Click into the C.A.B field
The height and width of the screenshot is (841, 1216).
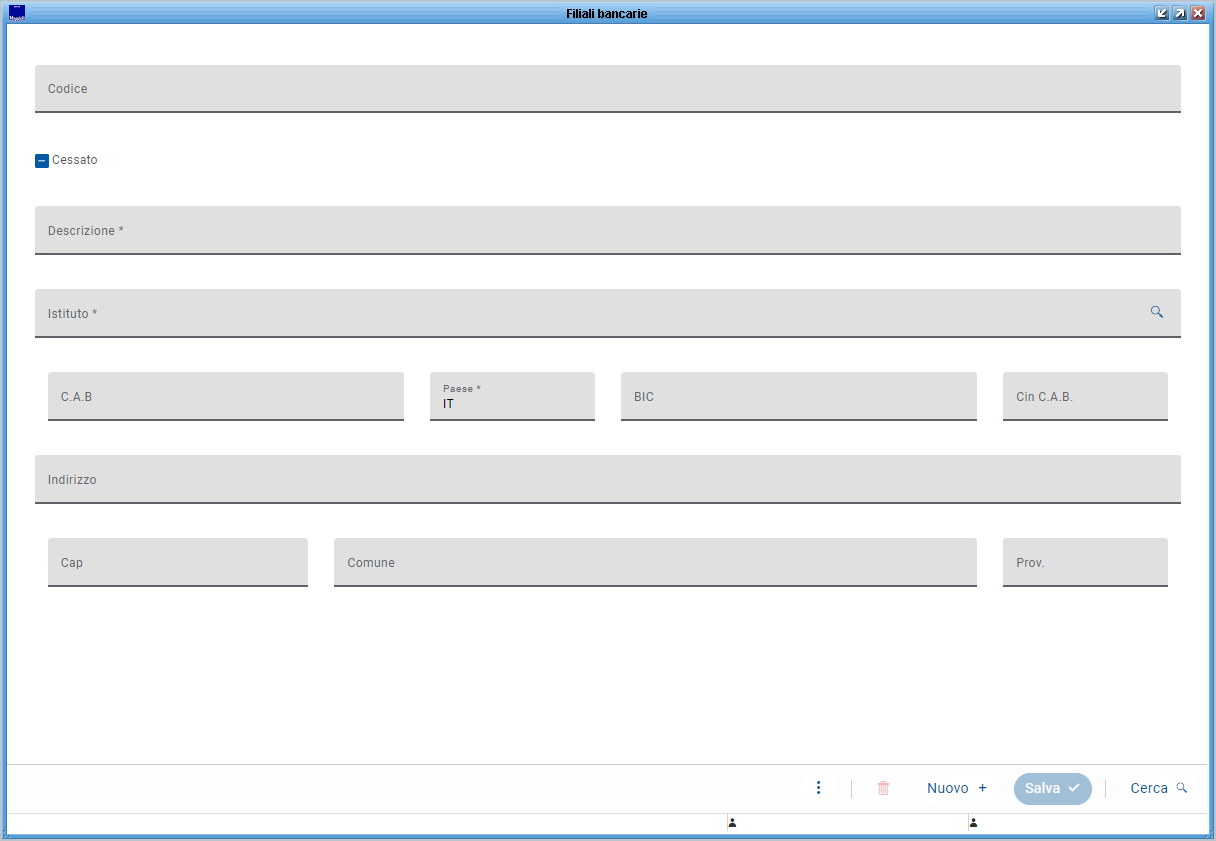pyautogui.click(x=226, y=397)
